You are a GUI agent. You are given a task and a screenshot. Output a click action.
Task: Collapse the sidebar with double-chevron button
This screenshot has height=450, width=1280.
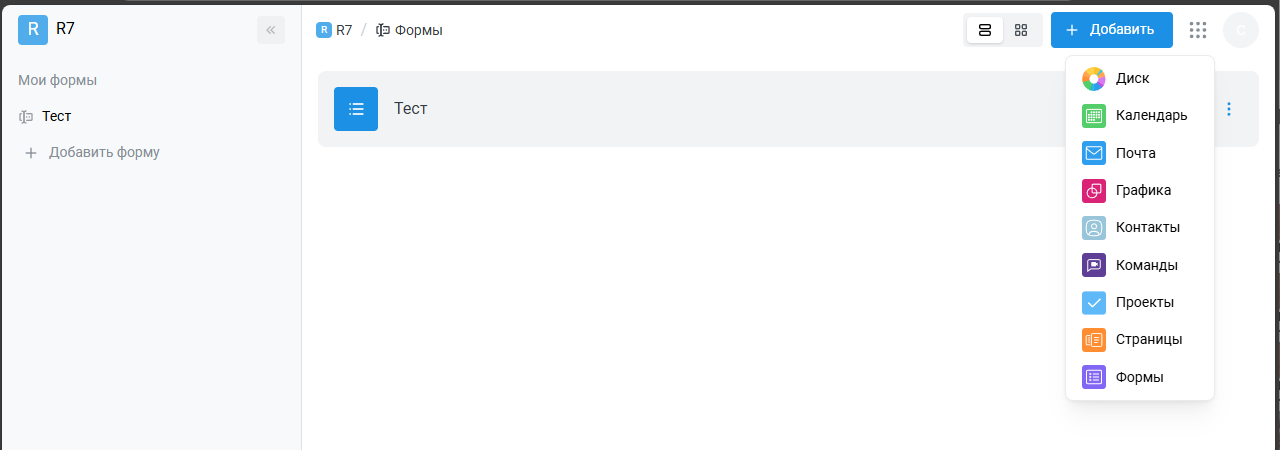click(271, 30)
